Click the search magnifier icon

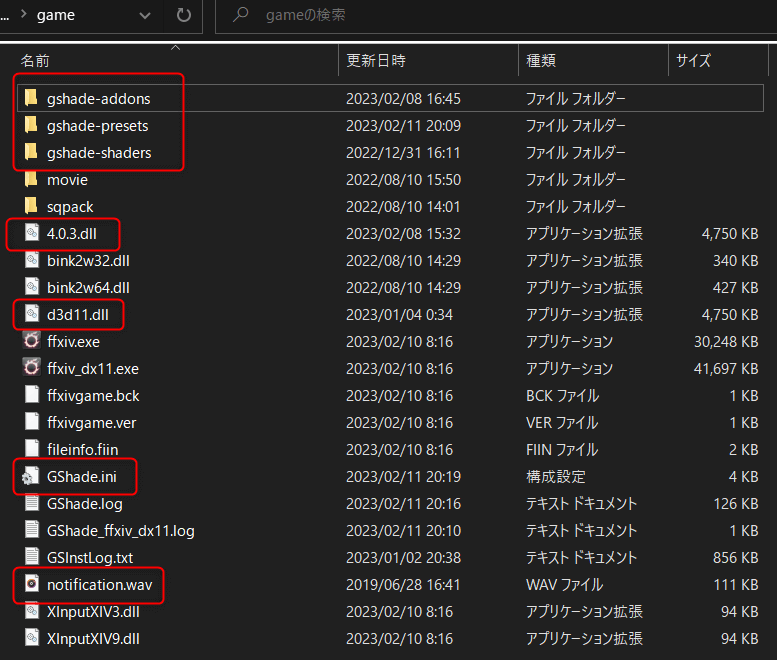241,15
